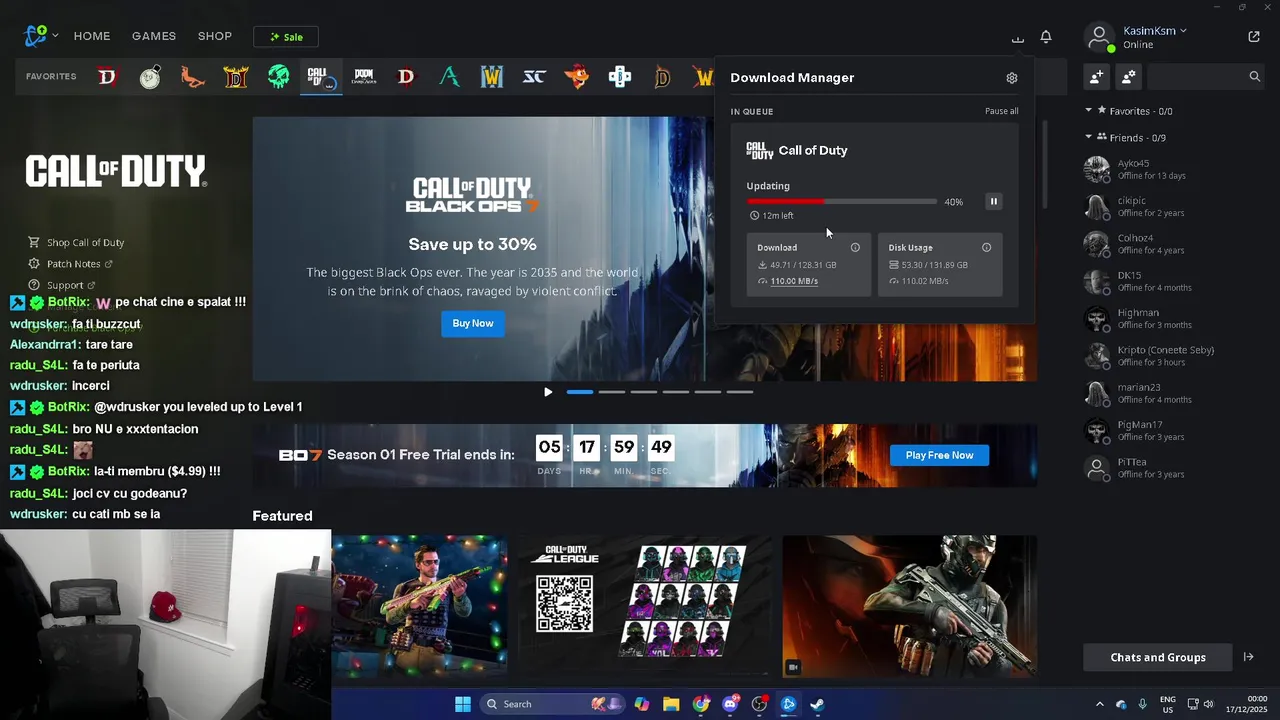Click the Call of Duty update progress bar
1280x720 pixels.
pos(842,201)
